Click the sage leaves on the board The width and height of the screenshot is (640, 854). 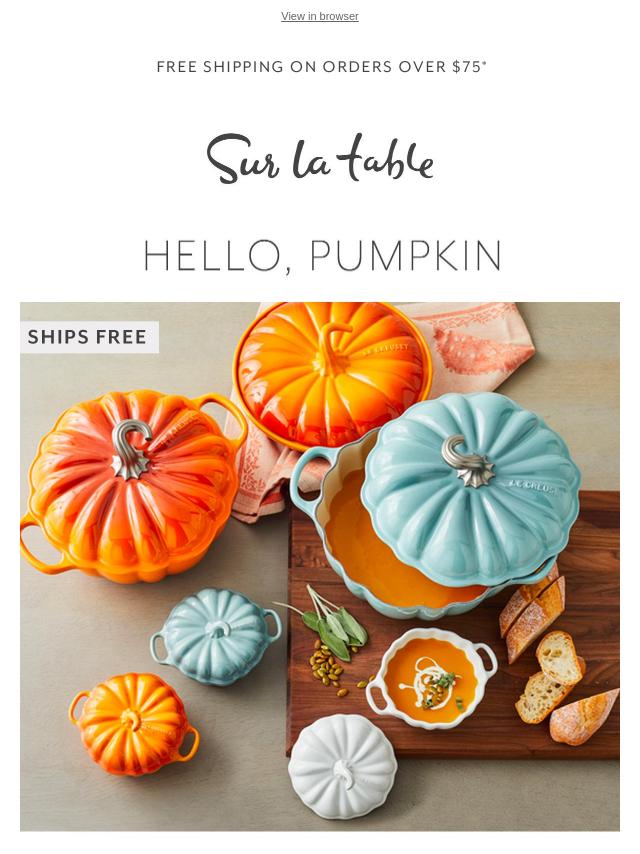pos(332,624)
